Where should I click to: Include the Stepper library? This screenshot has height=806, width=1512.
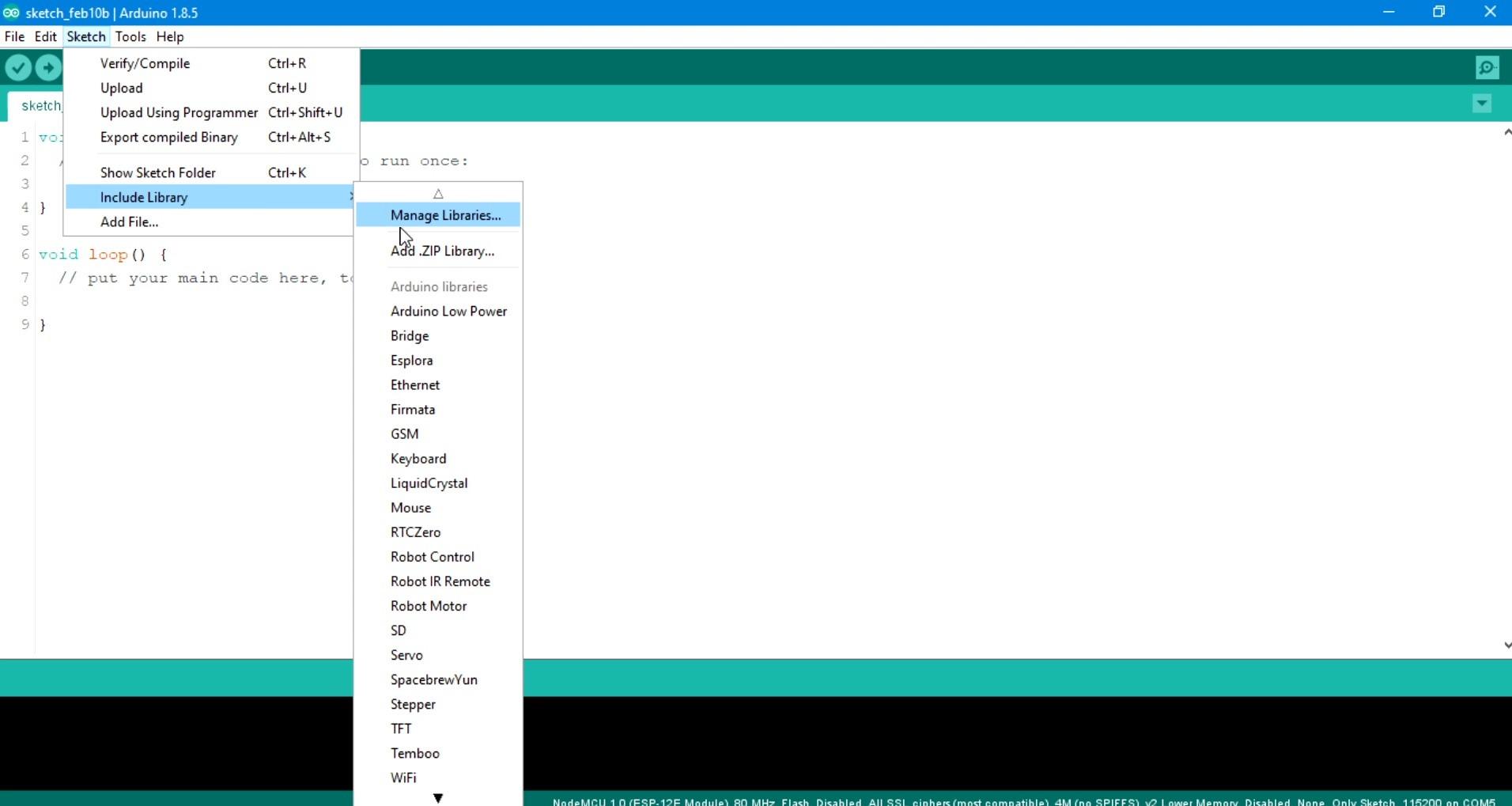pos(438,703)
